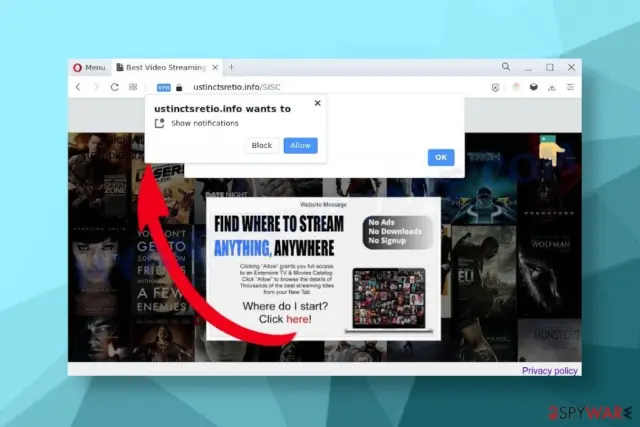Open the Speed Dial grid
640x427 pixels.
pos(133,87)
